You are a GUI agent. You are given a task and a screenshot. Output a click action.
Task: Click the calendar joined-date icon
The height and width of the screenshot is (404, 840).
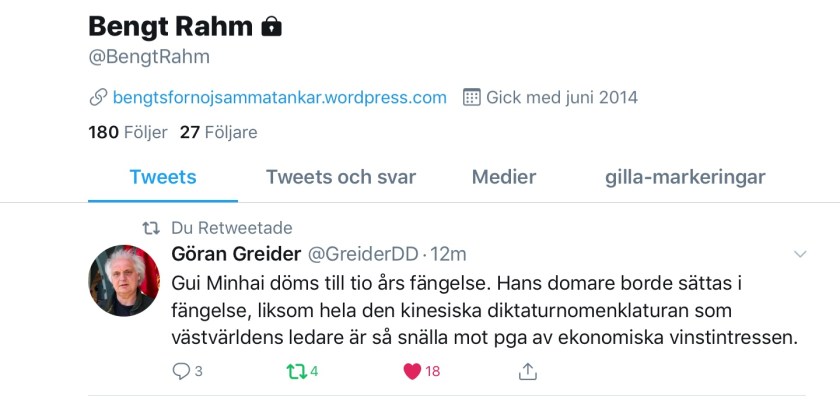pyautogui.click(x=472, y=98)
